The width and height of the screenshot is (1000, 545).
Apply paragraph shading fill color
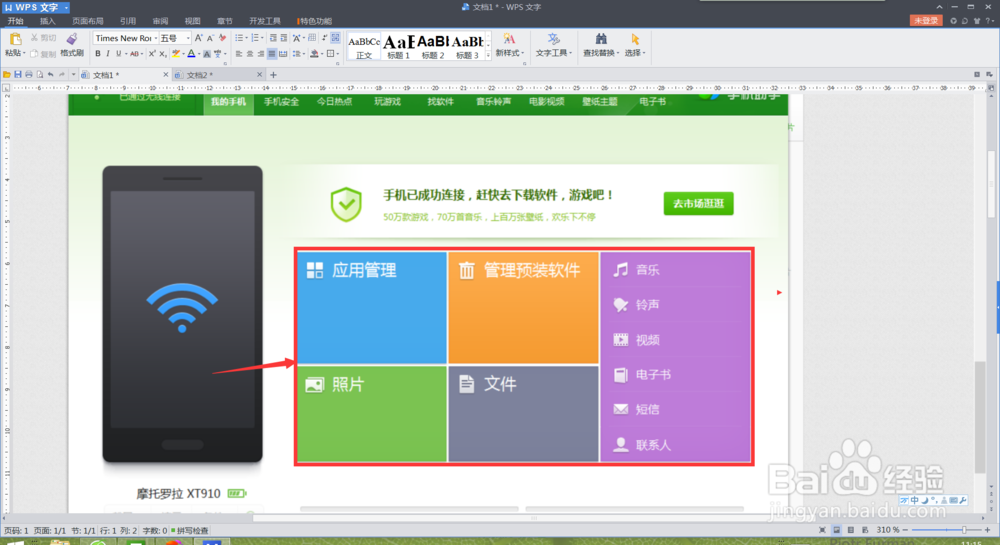point(314,54)
